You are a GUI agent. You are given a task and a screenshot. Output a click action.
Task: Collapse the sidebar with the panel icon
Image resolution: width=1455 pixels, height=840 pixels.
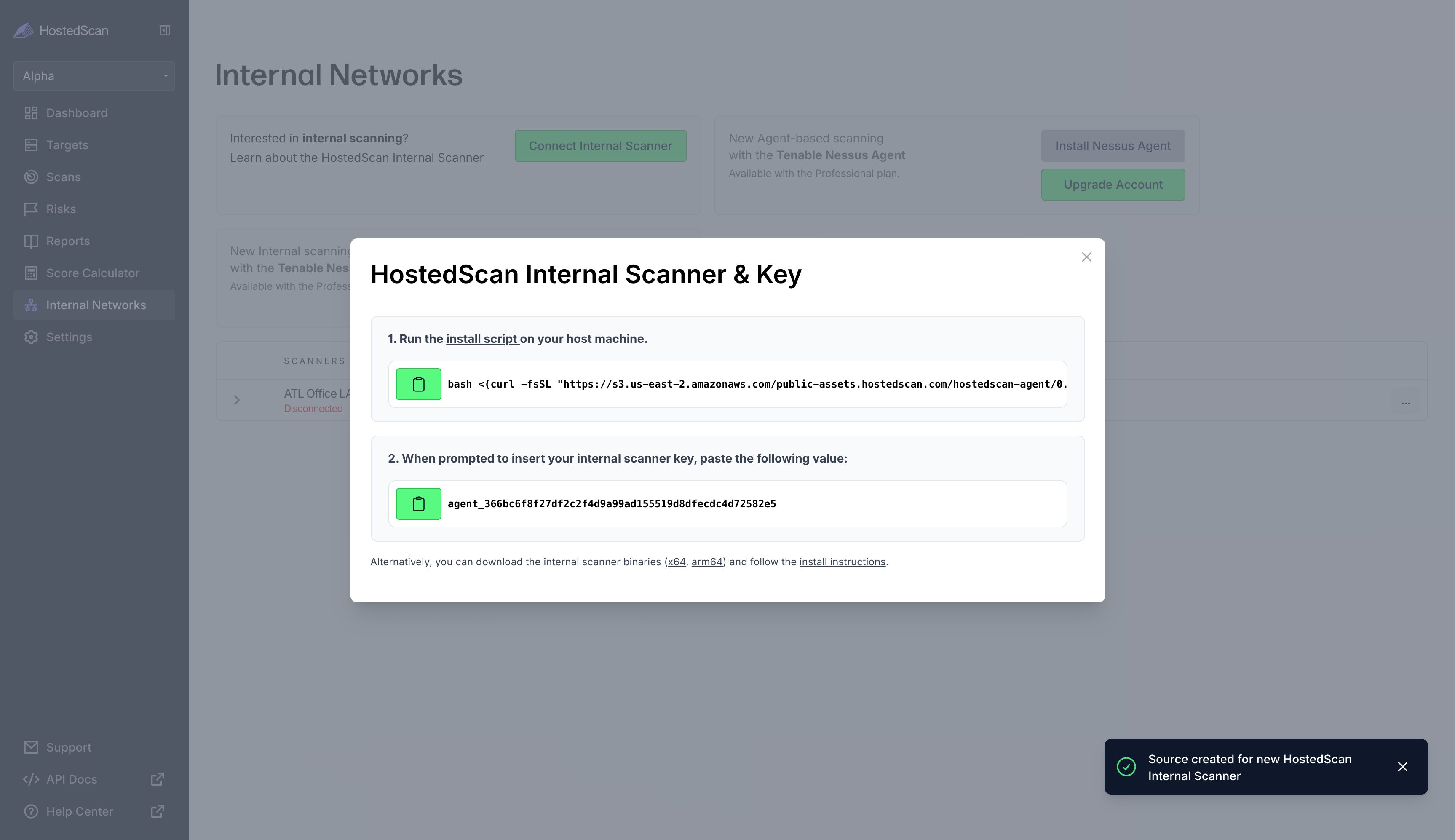[165, 31]
